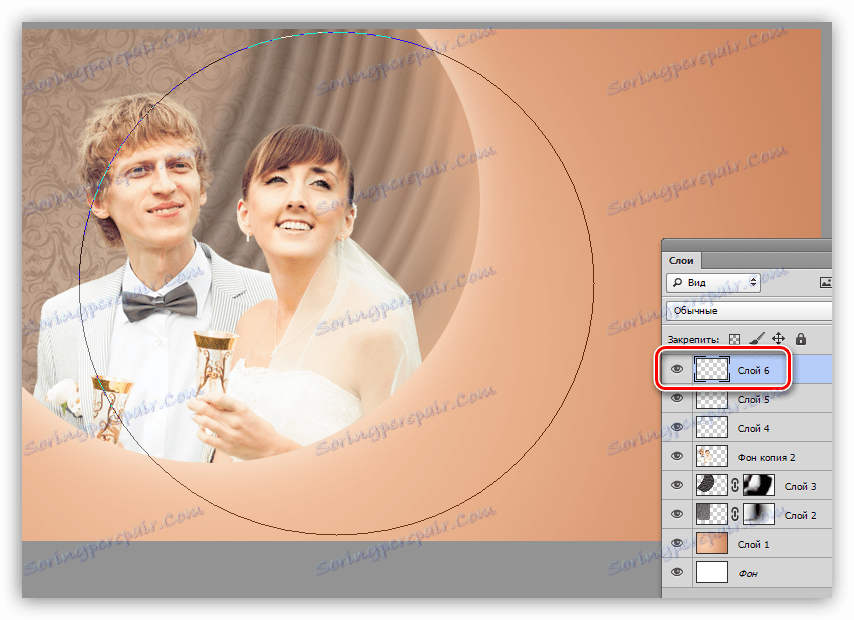Select Слой 6 layer thumbnail
854x620 pixels.
(x=711, y=370)
